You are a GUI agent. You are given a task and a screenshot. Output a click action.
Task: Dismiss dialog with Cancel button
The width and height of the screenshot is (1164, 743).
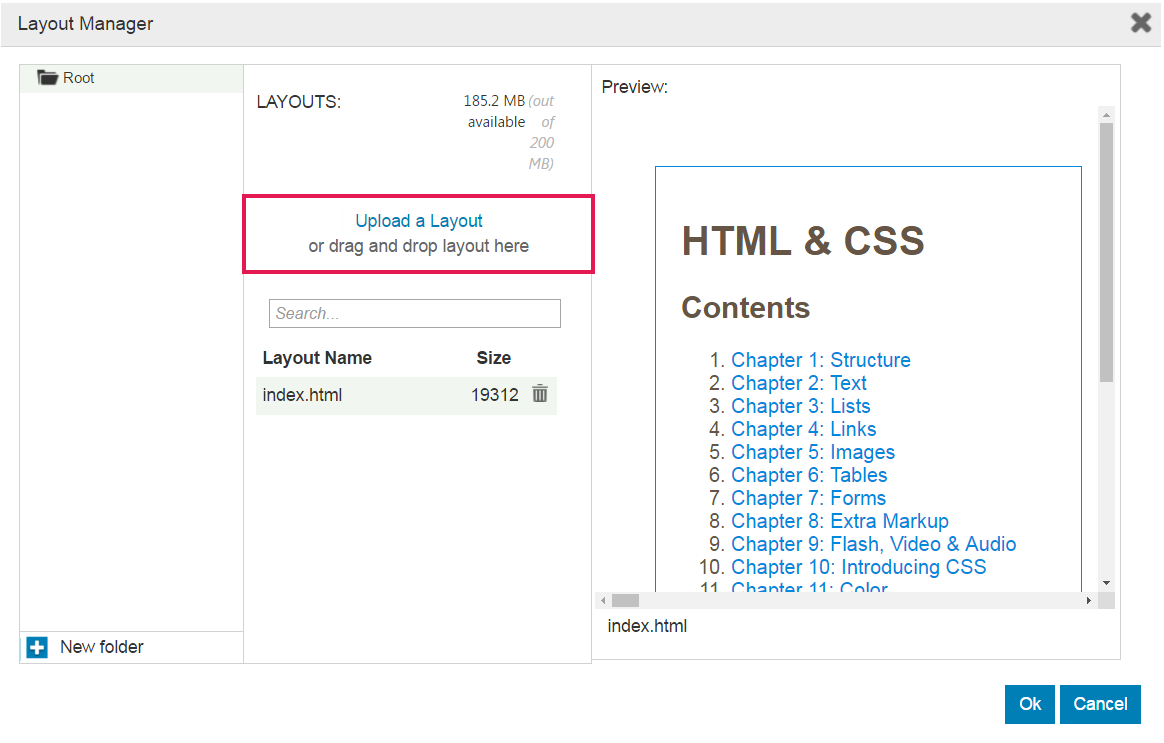pyautogui.click(x=1100, y=704)
